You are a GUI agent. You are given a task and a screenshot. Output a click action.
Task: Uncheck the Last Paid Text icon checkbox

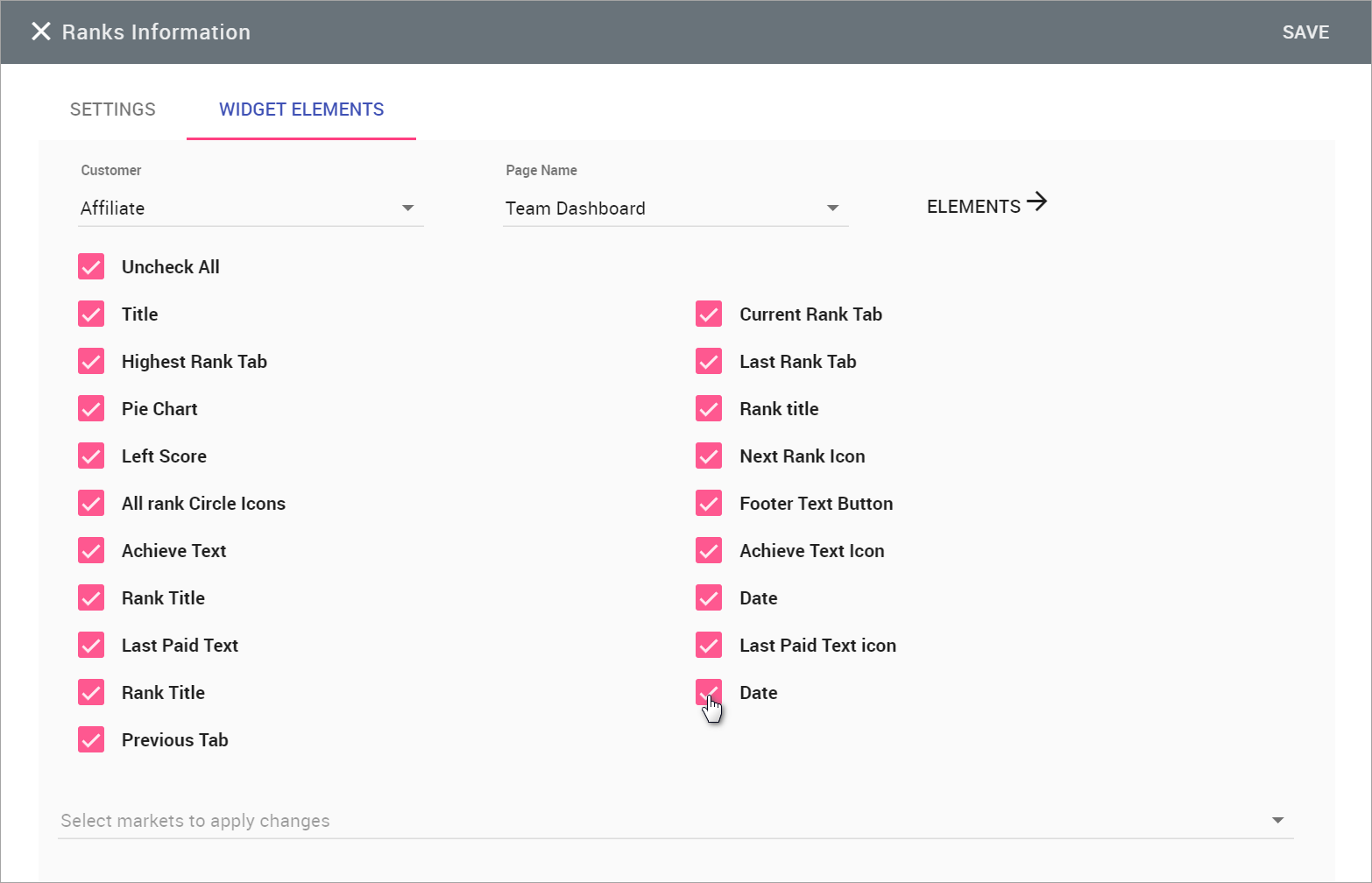pos(709,646)
